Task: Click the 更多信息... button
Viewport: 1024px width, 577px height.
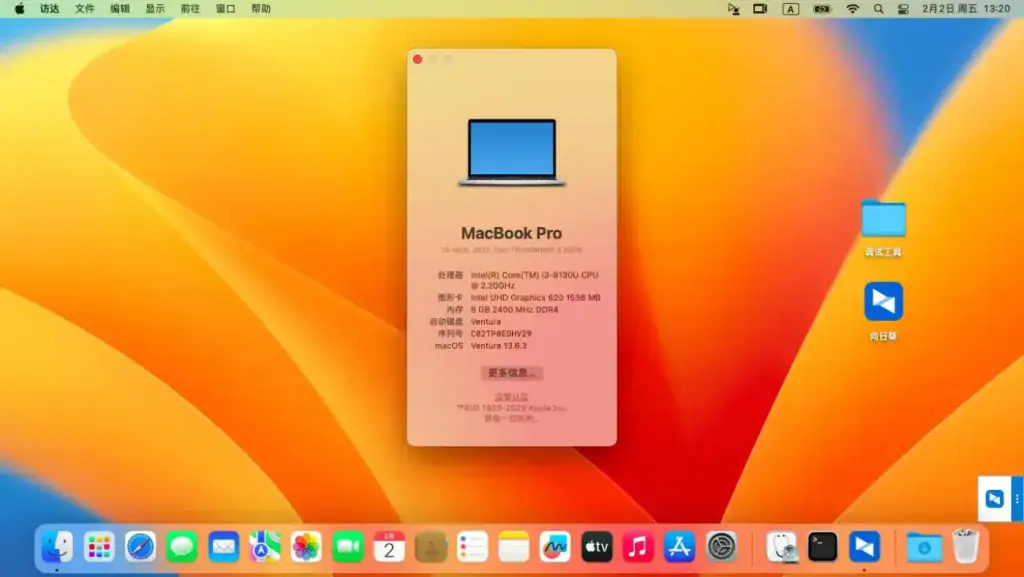Action: (512, 373)
